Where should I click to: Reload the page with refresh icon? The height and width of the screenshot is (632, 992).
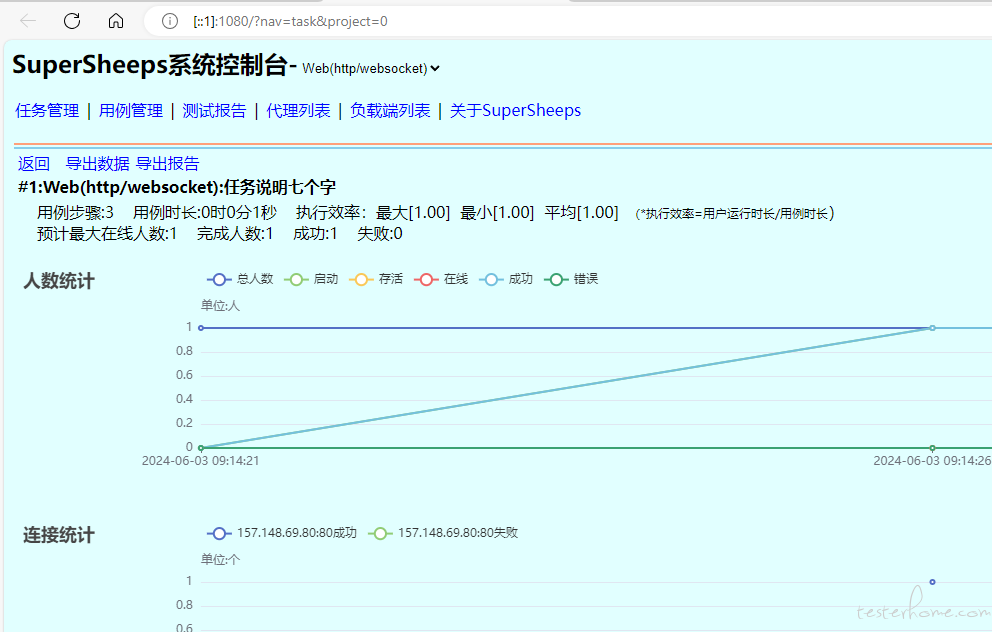point(72,21)
